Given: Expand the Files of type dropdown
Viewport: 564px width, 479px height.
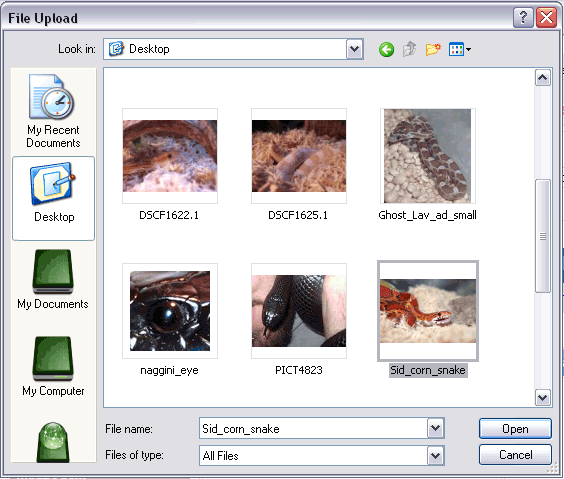Looking at the screenshot, I should pyautogui.click(x=436, y=456).
